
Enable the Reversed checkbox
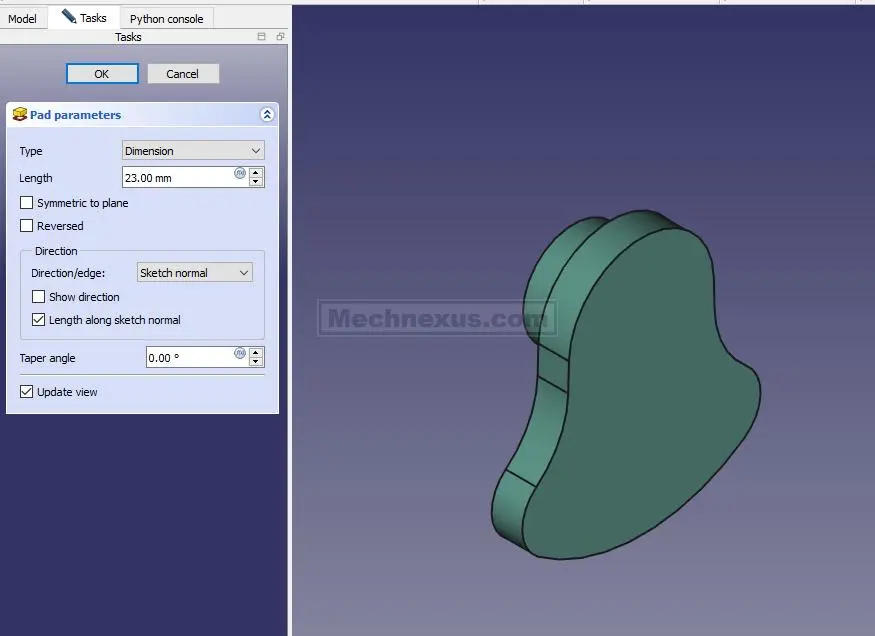coord(26,225)
